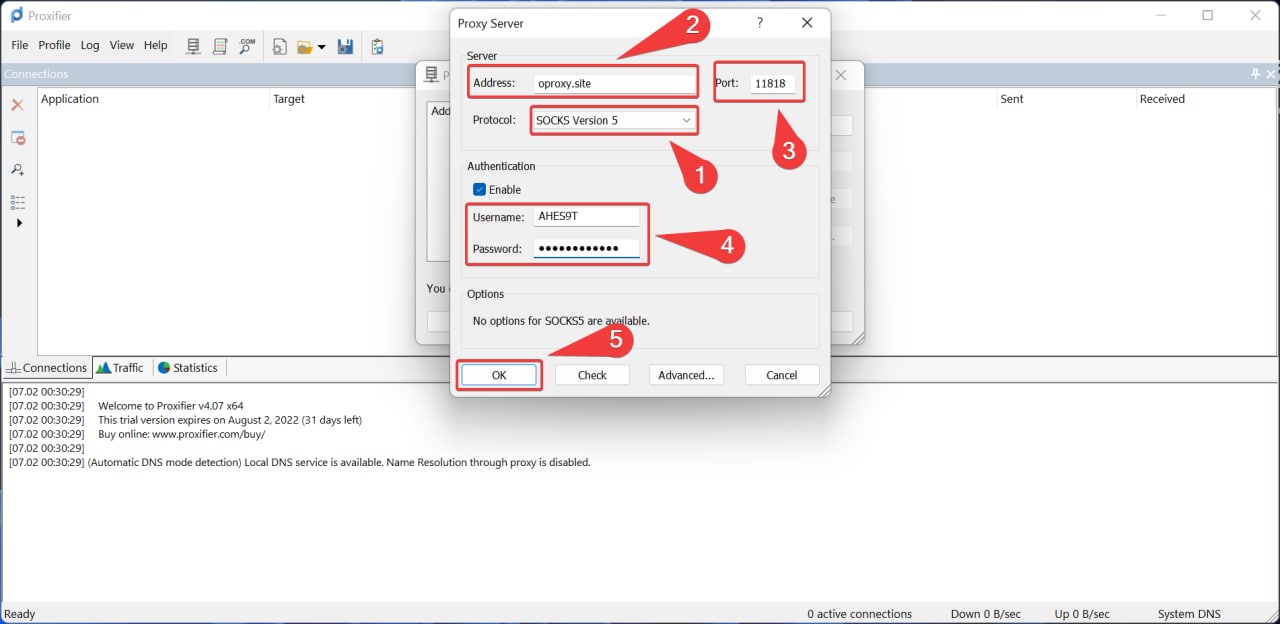This screenshot has width=1280, height=624.
Task: Close the background Proxy Servers dialog
Action: point(841,75)
